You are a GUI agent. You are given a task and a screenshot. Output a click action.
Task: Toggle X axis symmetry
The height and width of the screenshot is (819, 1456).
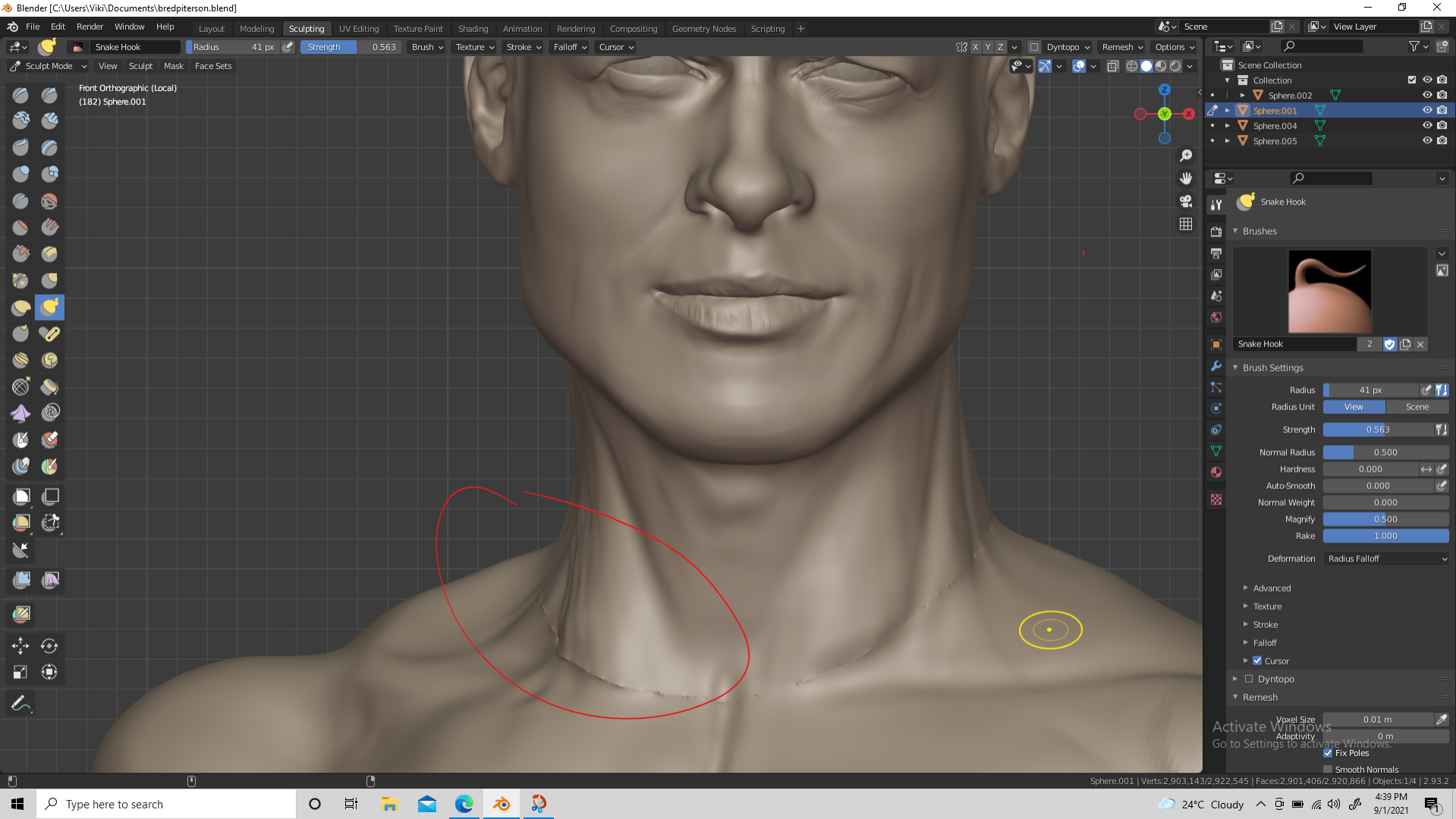976,47
